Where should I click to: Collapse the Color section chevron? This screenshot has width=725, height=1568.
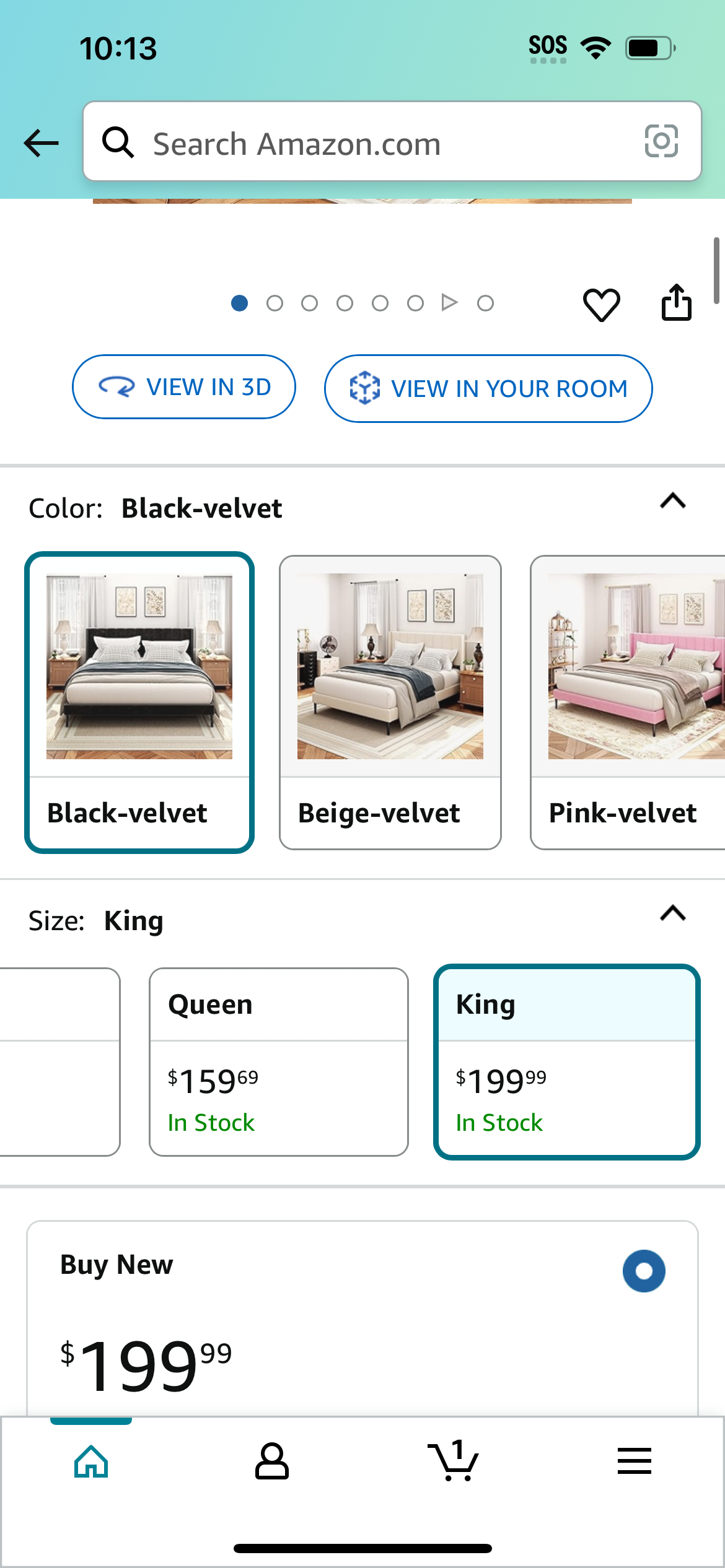(x=673, y=500)
